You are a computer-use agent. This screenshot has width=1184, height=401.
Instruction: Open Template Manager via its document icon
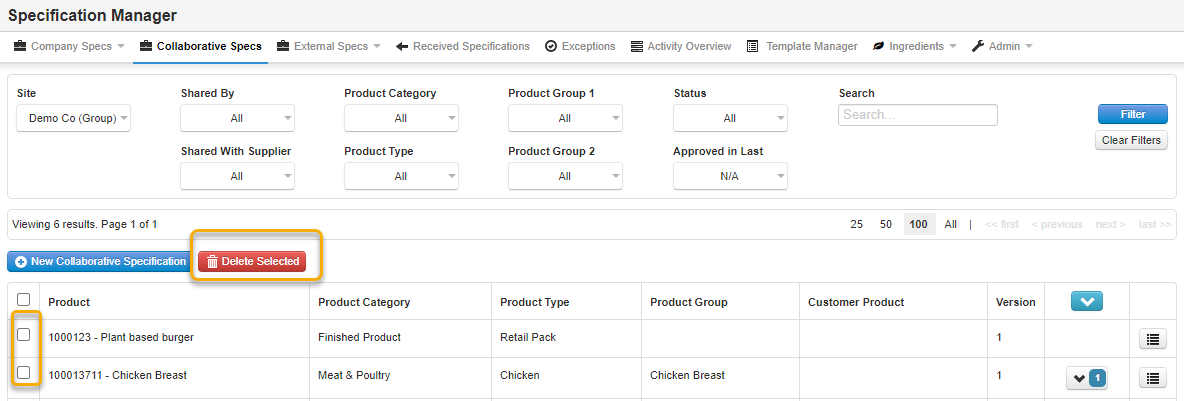coord(755,46)
